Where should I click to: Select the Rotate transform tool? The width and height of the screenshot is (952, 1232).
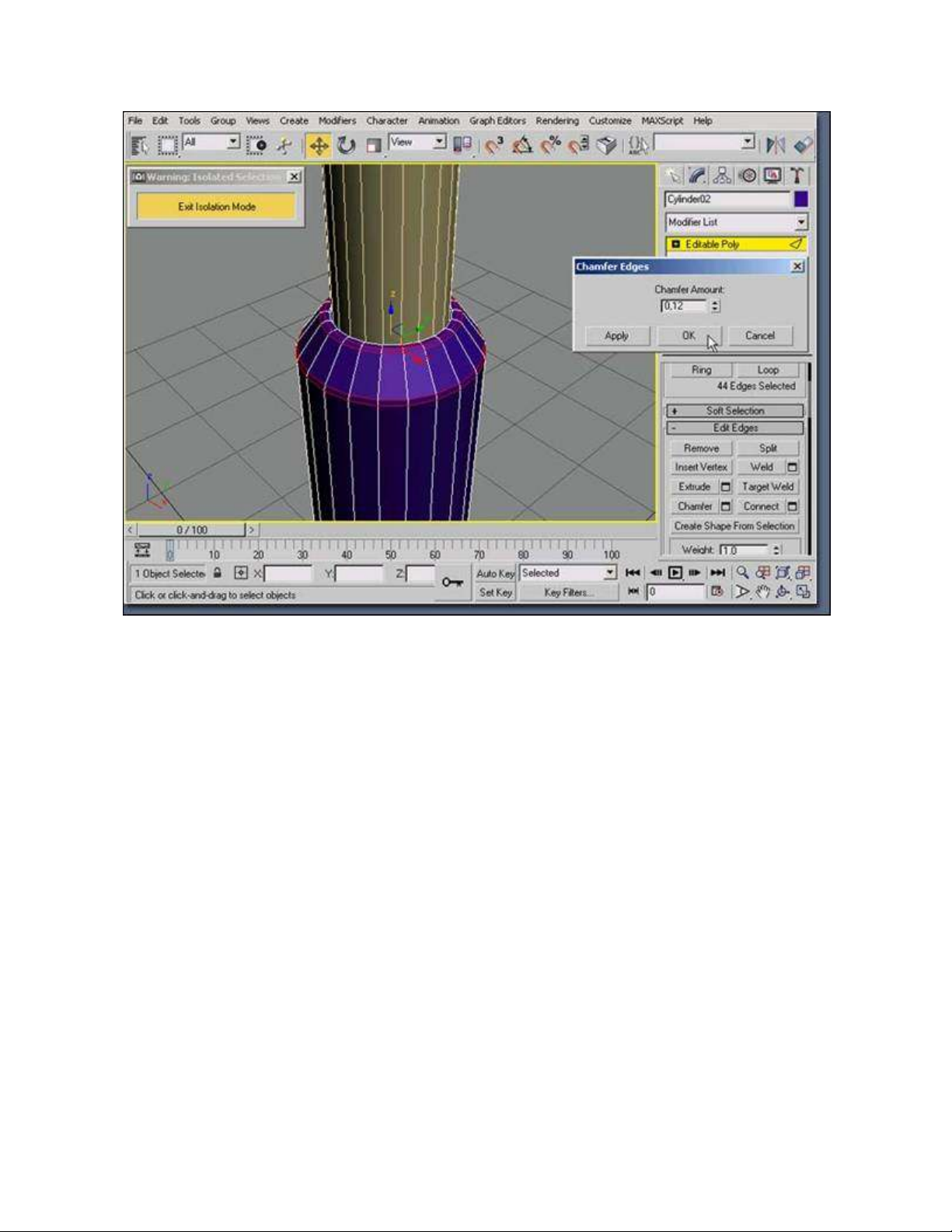tap(346, 145)
